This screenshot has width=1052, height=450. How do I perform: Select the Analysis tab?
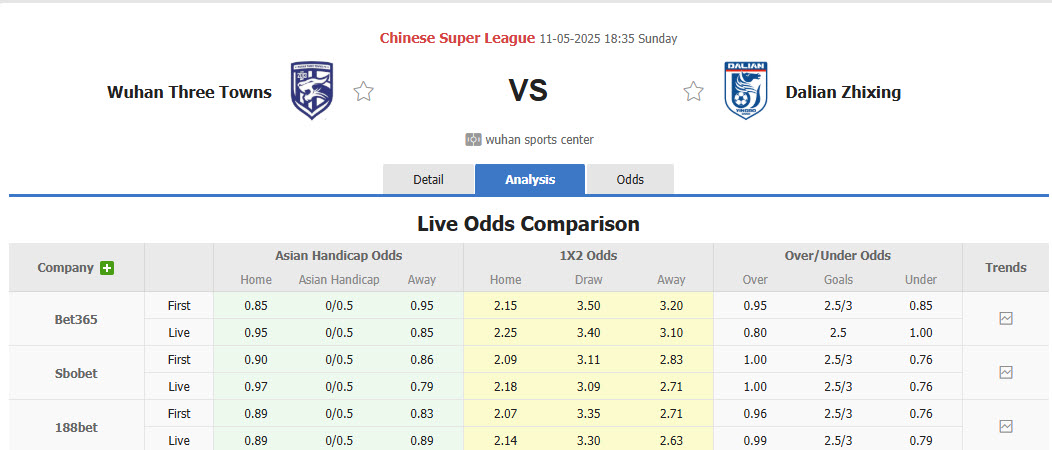(x=530, y=179)
